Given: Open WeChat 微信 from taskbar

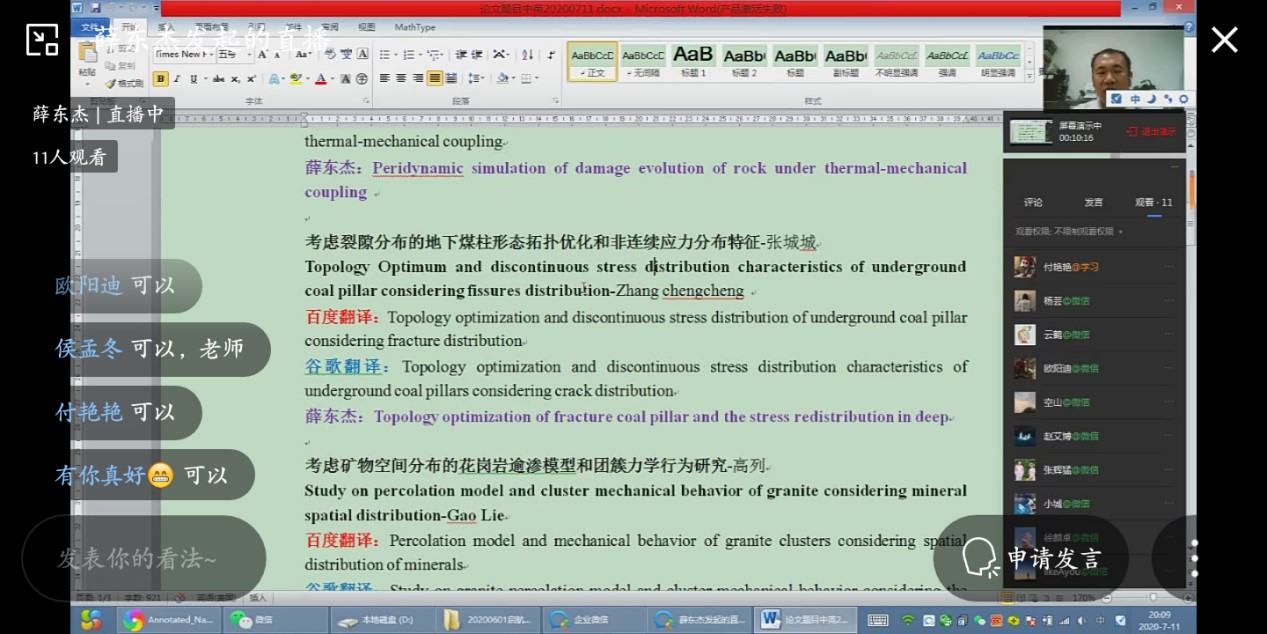Looking at the screenshot, I should pos(275,620).
